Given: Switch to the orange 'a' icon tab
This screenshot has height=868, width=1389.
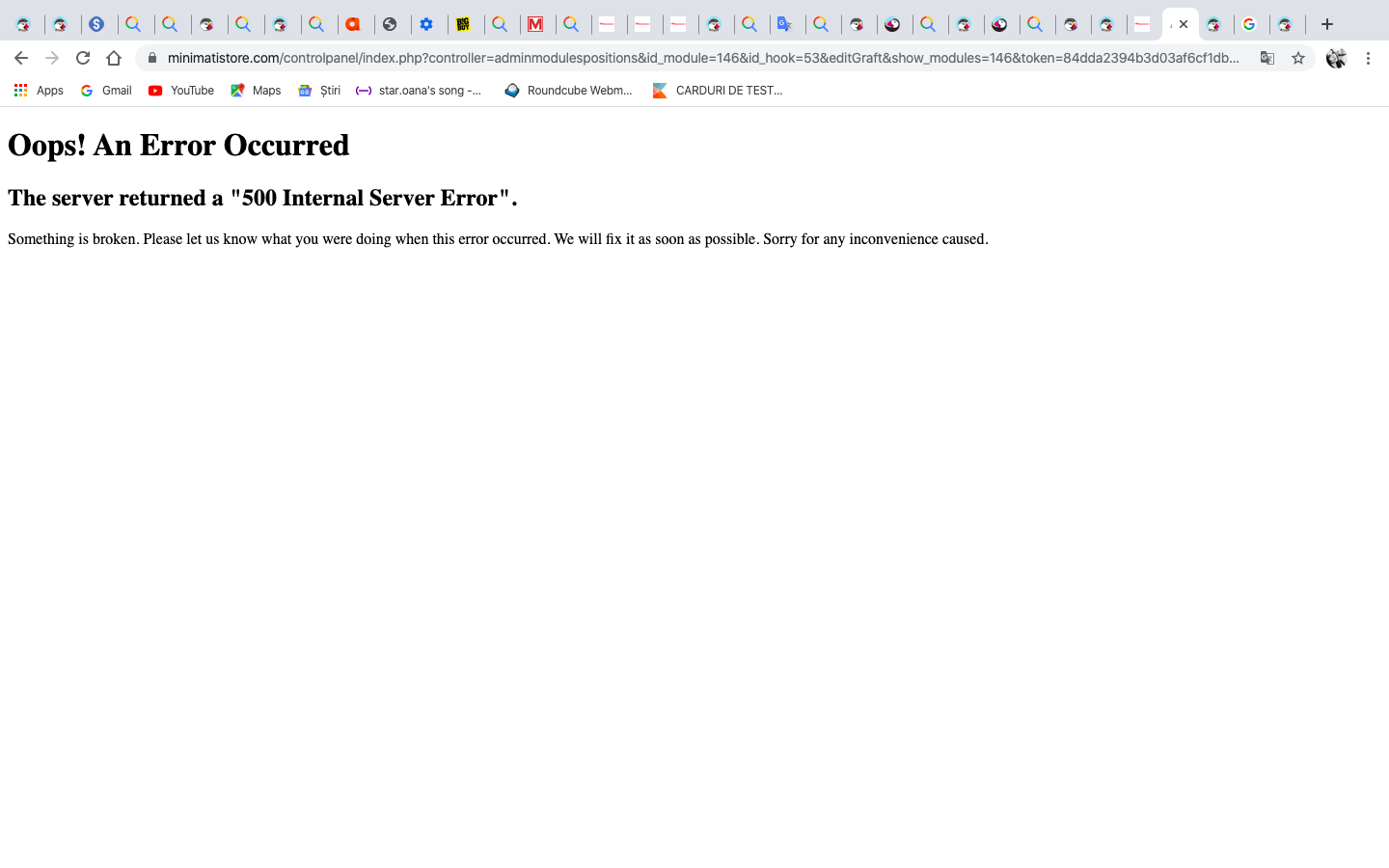Looking at the screenshot, I should coord(353,24).
